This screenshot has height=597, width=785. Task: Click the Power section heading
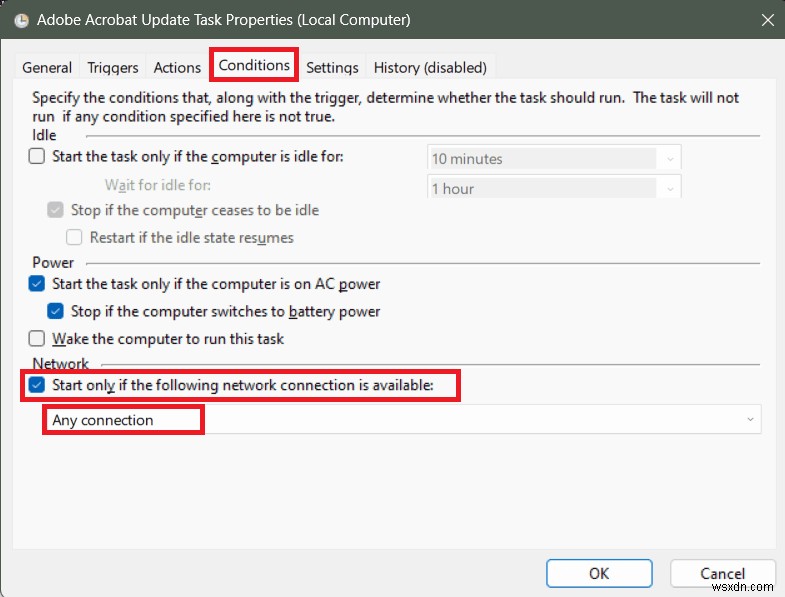[53, 262]
